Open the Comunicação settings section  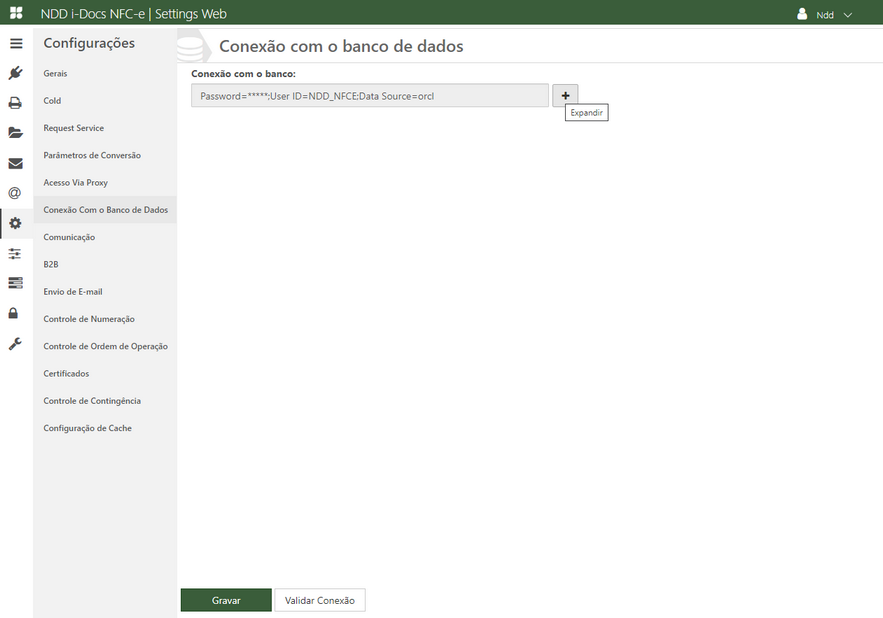[x=68, y=236]
